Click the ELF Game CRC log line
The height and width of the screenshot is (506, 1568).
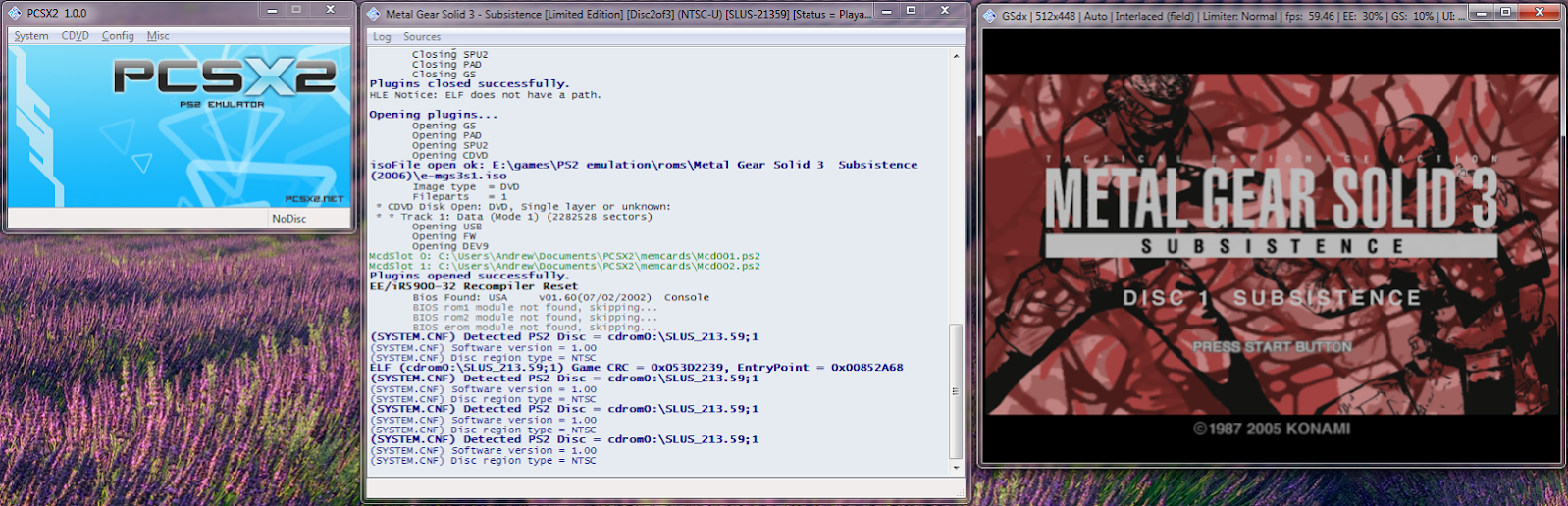click(x=637, y=368)
